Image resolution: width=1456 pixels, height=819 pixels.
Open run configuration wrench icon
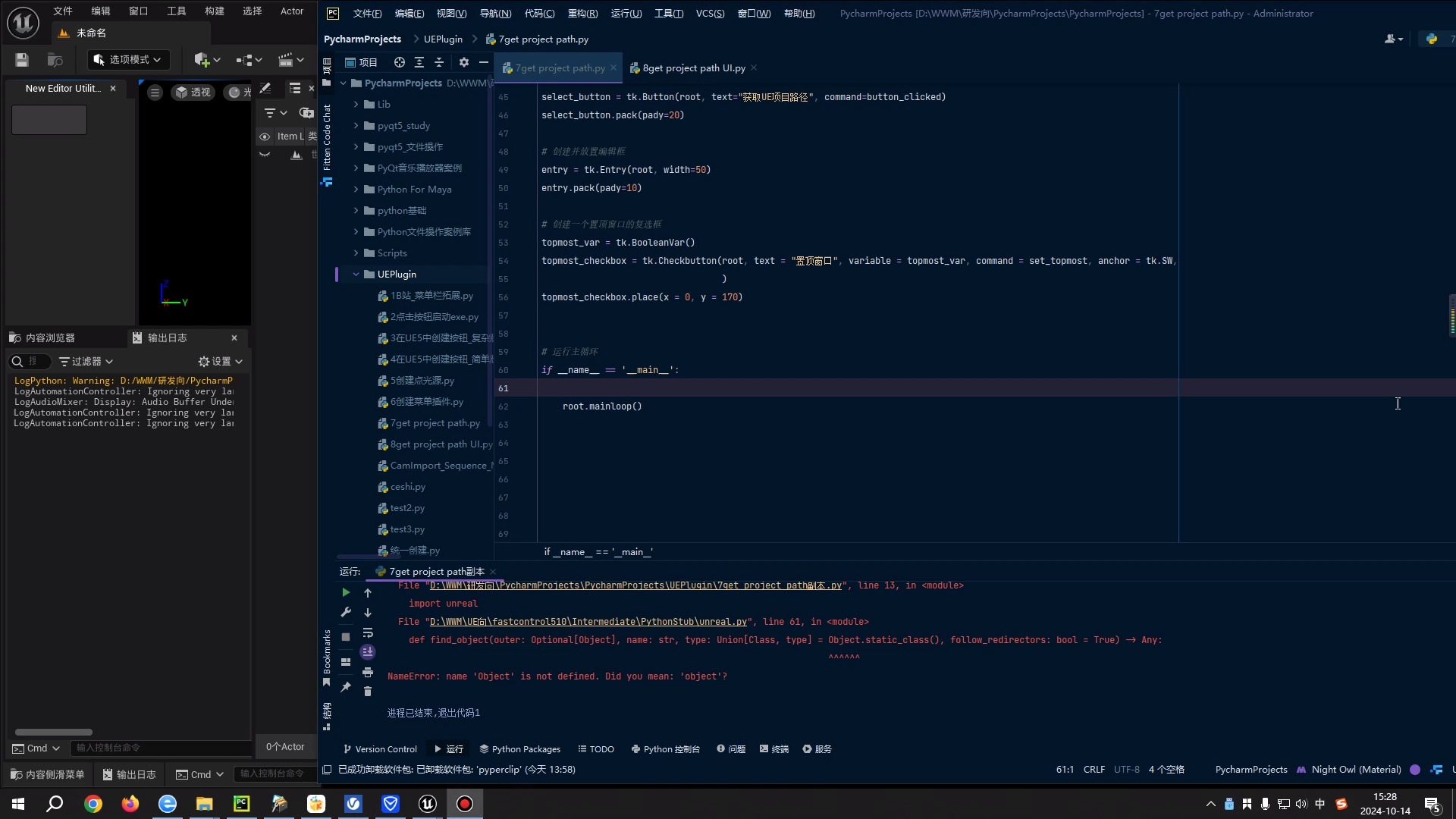346,612
